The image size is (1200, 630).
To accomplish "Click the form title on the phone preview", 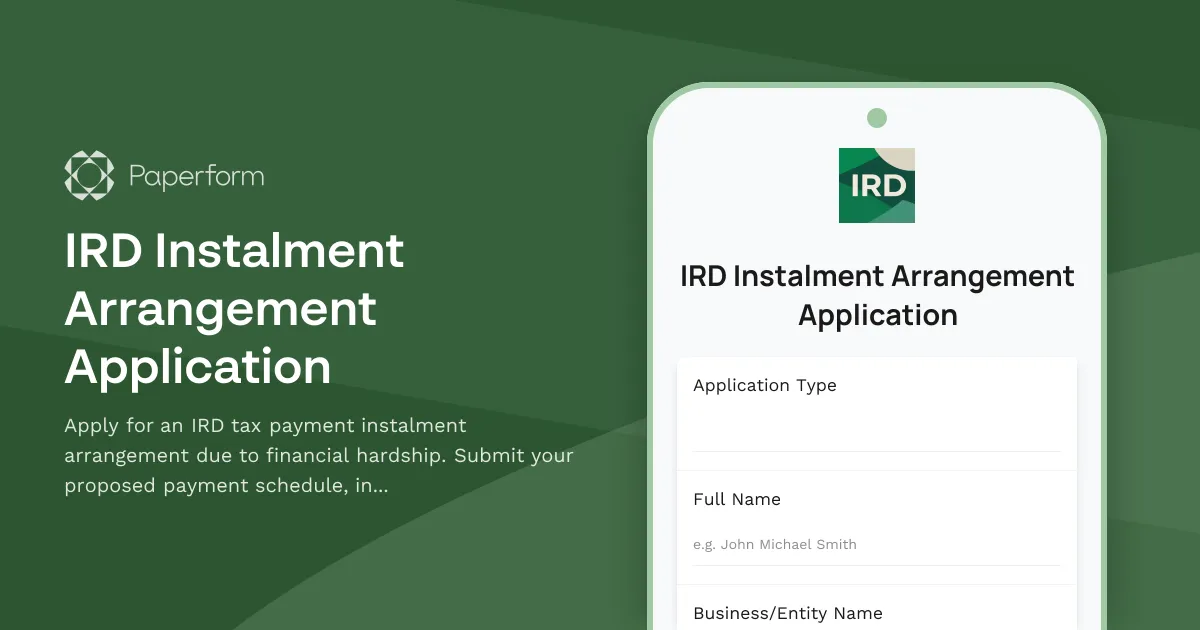I will 877,295.
